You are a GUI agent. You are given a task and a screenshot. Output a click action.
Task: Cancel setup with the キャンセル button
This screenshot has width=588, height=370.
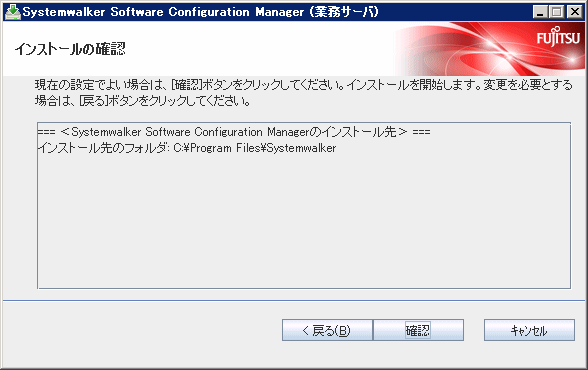[x=529, y=330]
